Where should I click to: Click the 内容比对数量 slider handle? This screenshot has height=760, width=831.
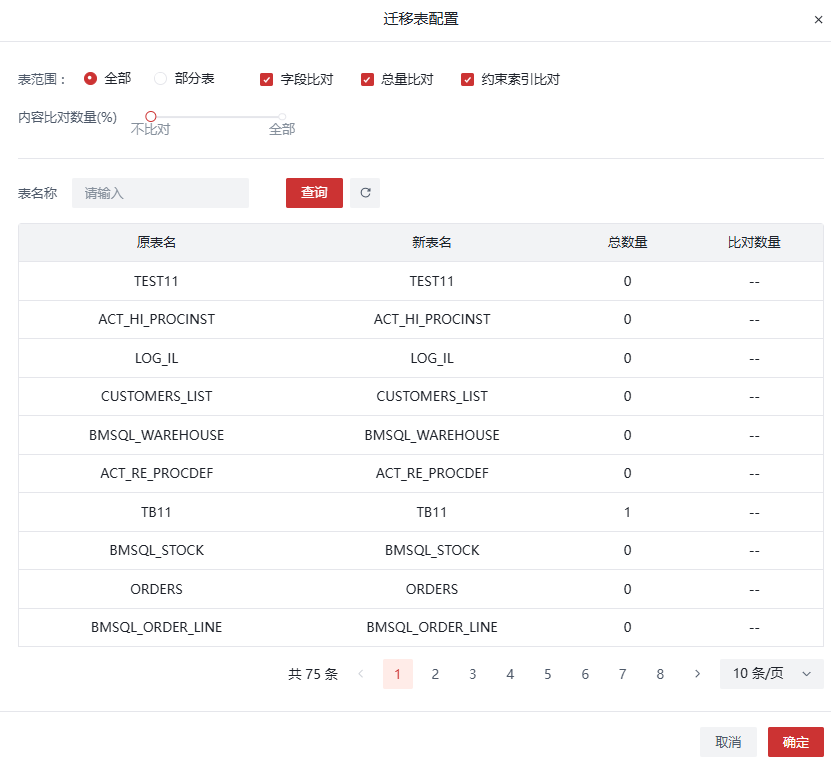pyautogui.click(x=151, y=117)
